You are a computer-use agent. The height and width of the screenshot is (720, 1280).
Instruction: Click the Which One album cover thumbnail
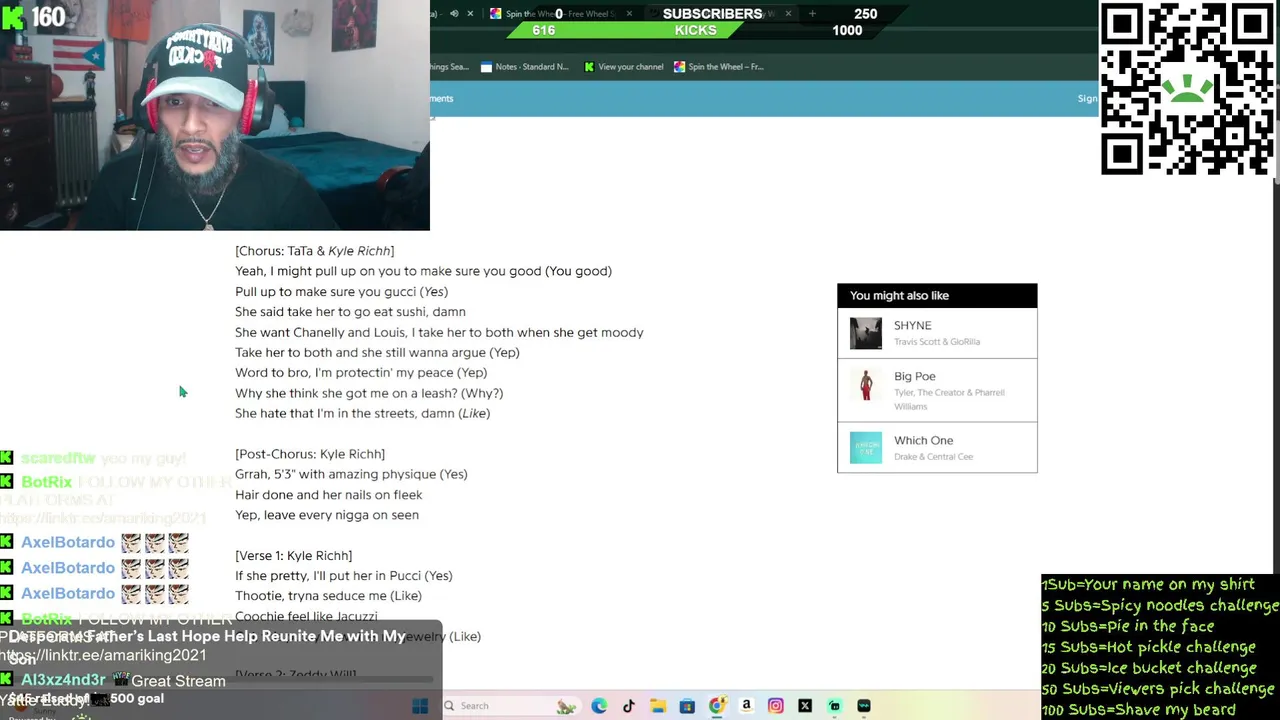click(x=866, y=447)
